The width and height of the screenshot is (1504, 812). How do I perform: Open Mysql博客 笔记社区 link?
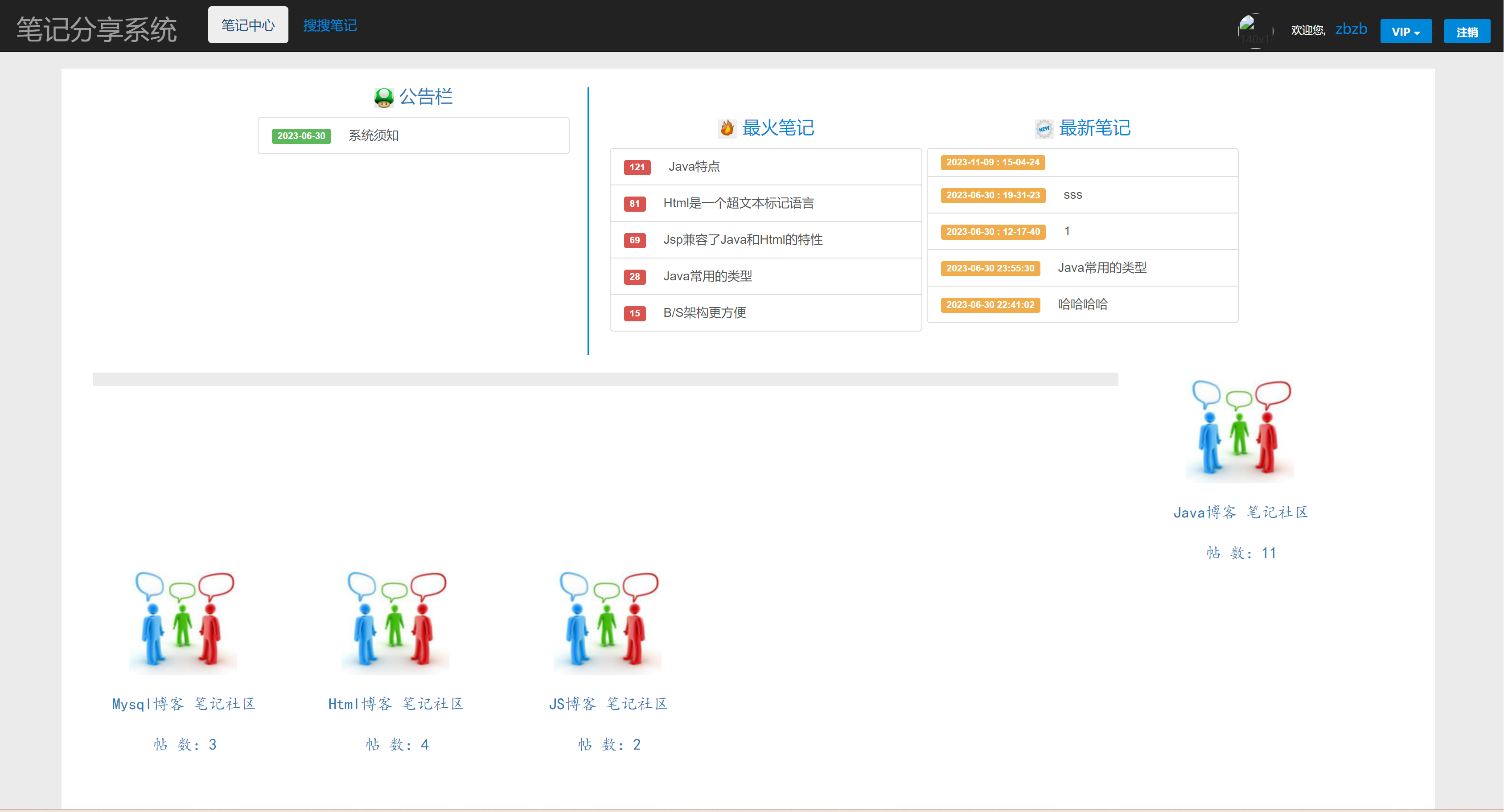183,703
